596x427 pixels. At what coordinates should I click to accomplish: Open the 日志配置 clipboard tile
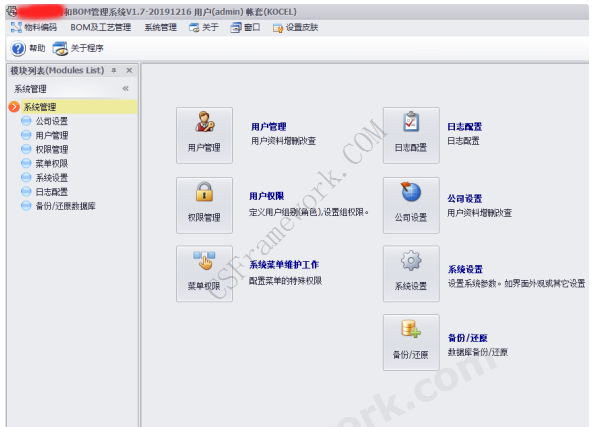[411, 135]
